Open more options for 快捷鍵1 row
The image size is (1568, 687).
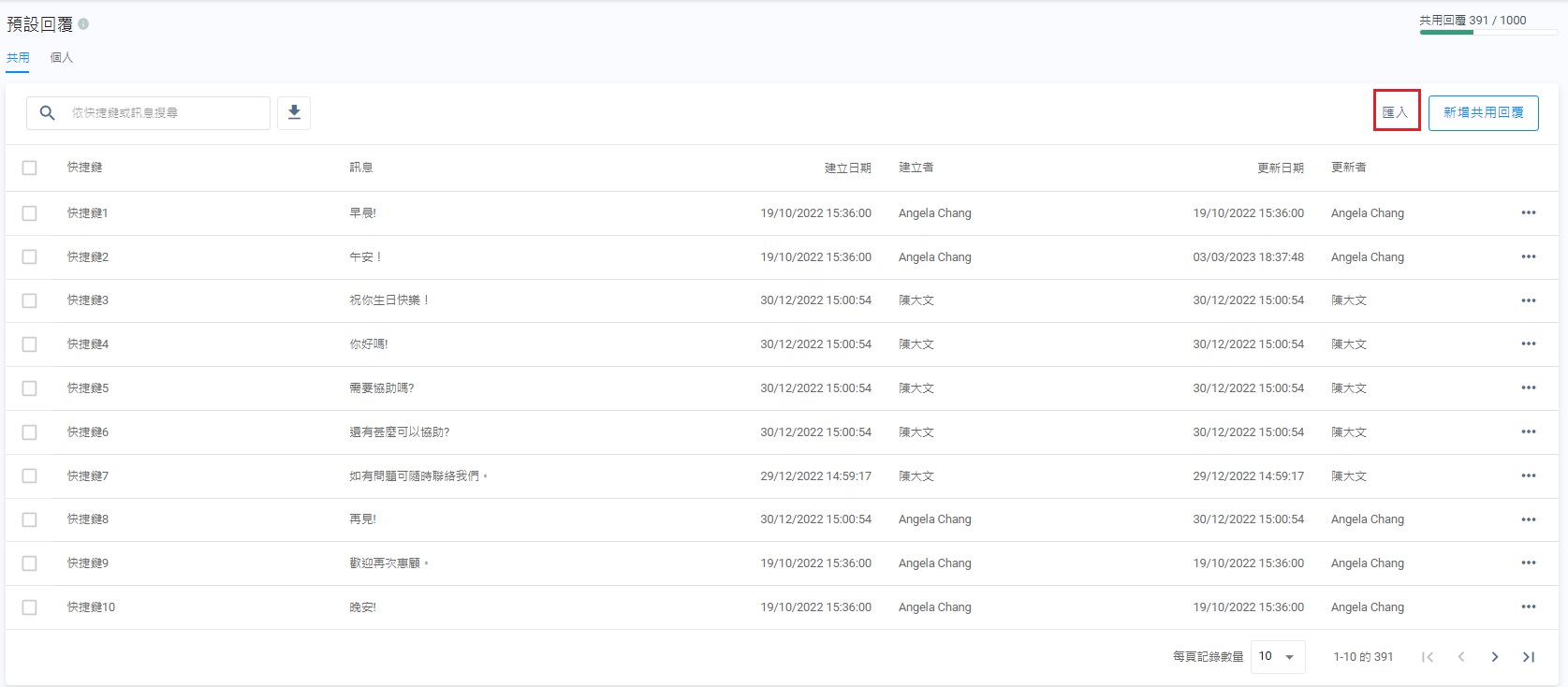pos(1528,213)
